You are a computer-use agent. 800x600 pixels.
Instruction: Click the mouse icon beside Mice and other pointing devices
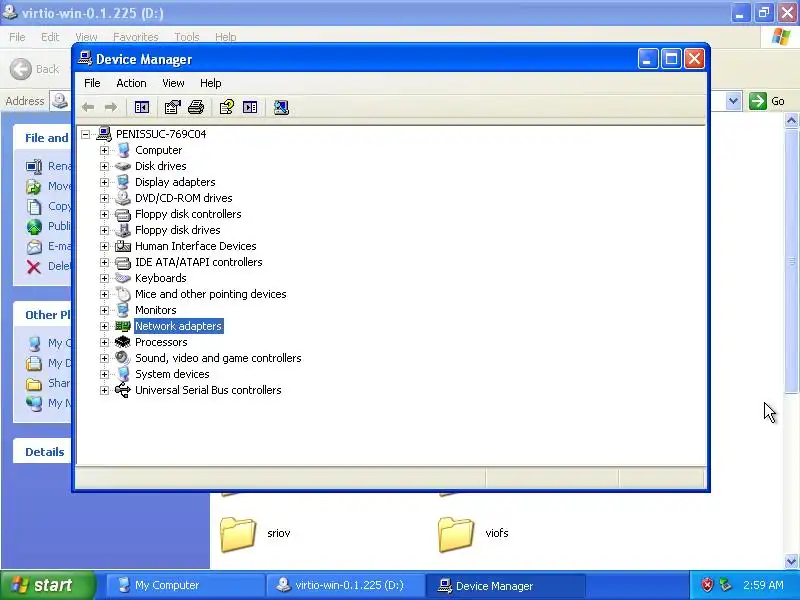coord(123,294)
